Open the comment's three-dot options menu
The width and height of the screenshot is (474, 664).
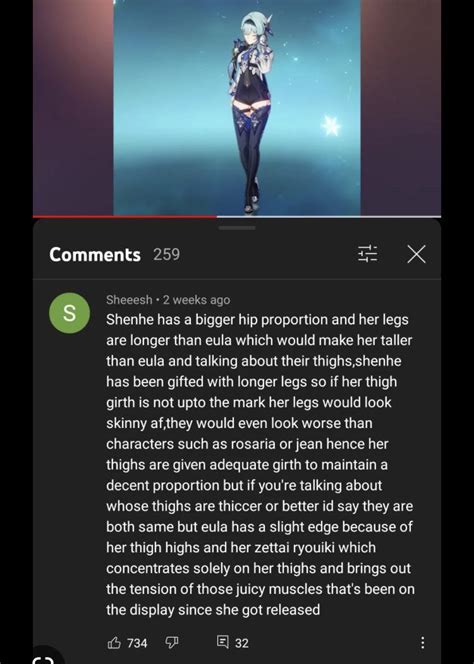coord(422,643)
